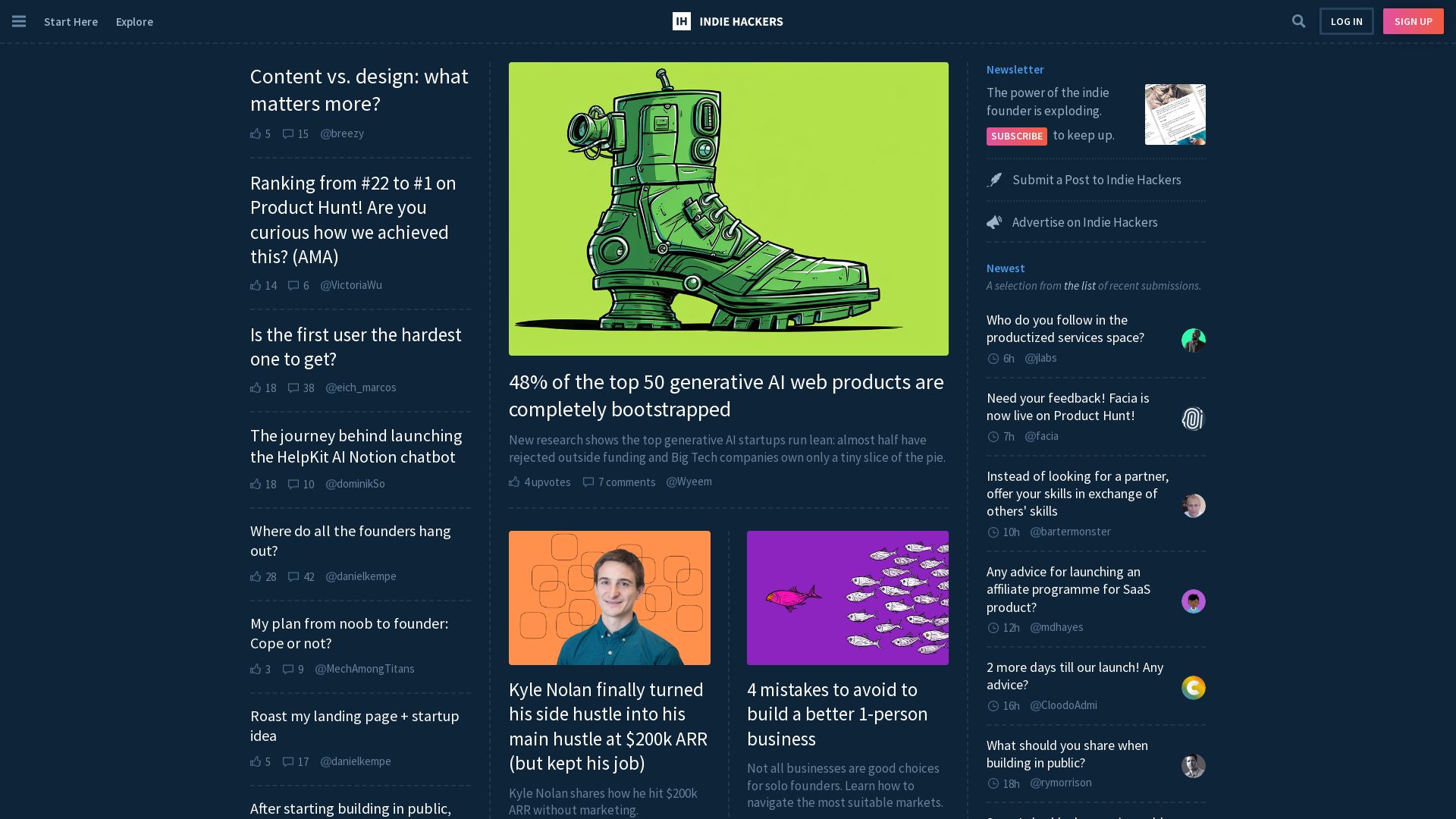Open comments icon on 'Is the first user' post
Image resolution: width=1456 pixels, height=819 pixels.
[293, 388]
